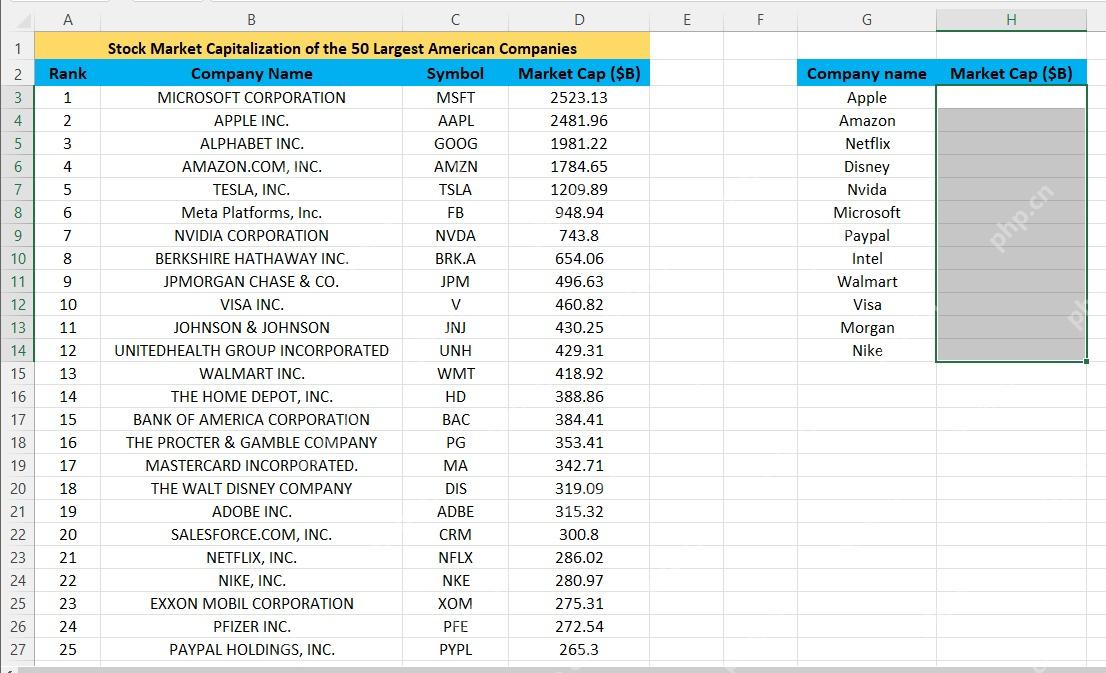This screenshot has width=1106, height=673.
Task: Select the 'SALESFORCE.COM, INC.' cell
Action: pyautogui.click(x=251, y=535)
